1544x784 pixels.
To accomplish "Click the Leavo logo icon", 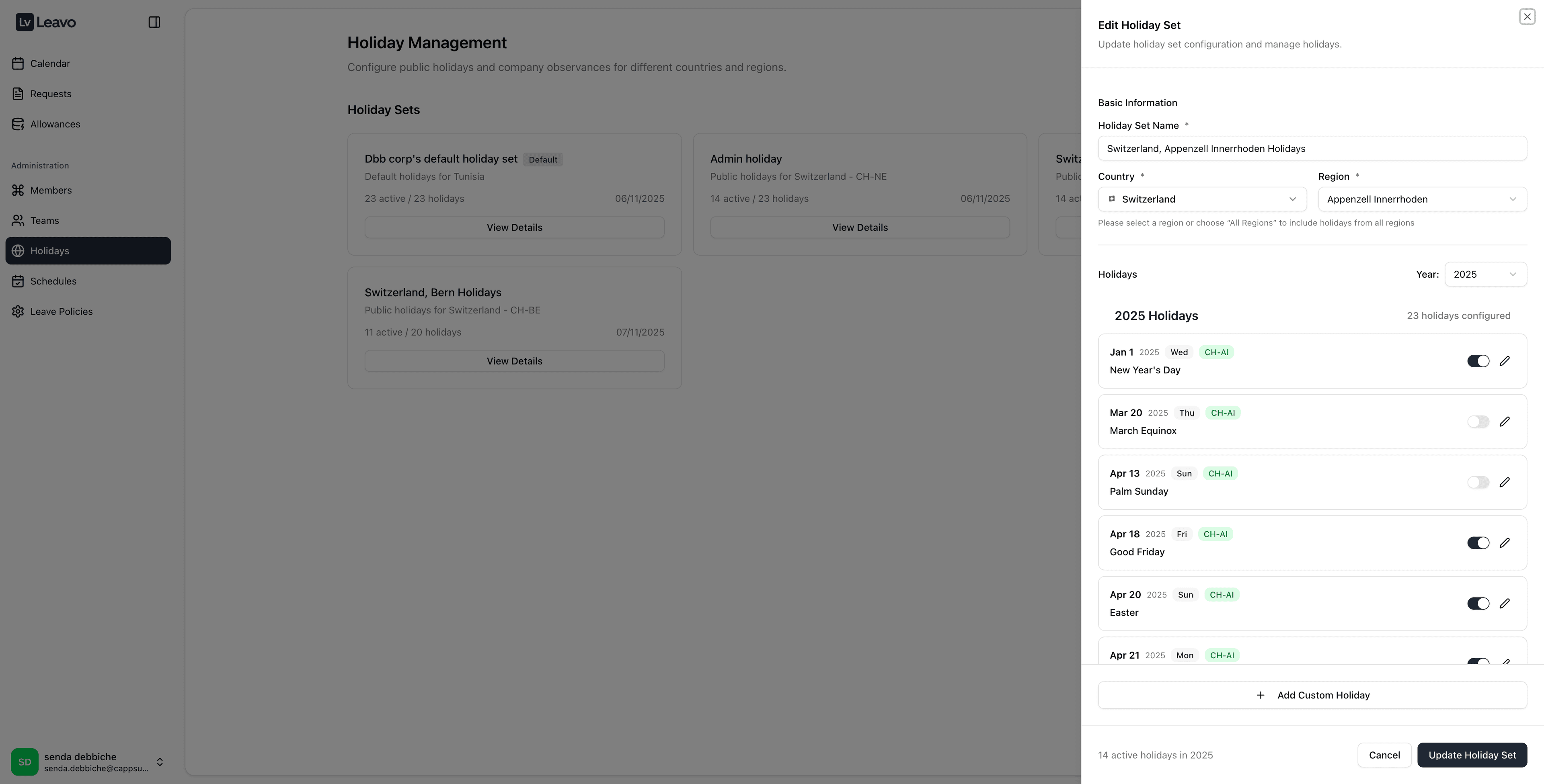I will (x=25, y=22).
